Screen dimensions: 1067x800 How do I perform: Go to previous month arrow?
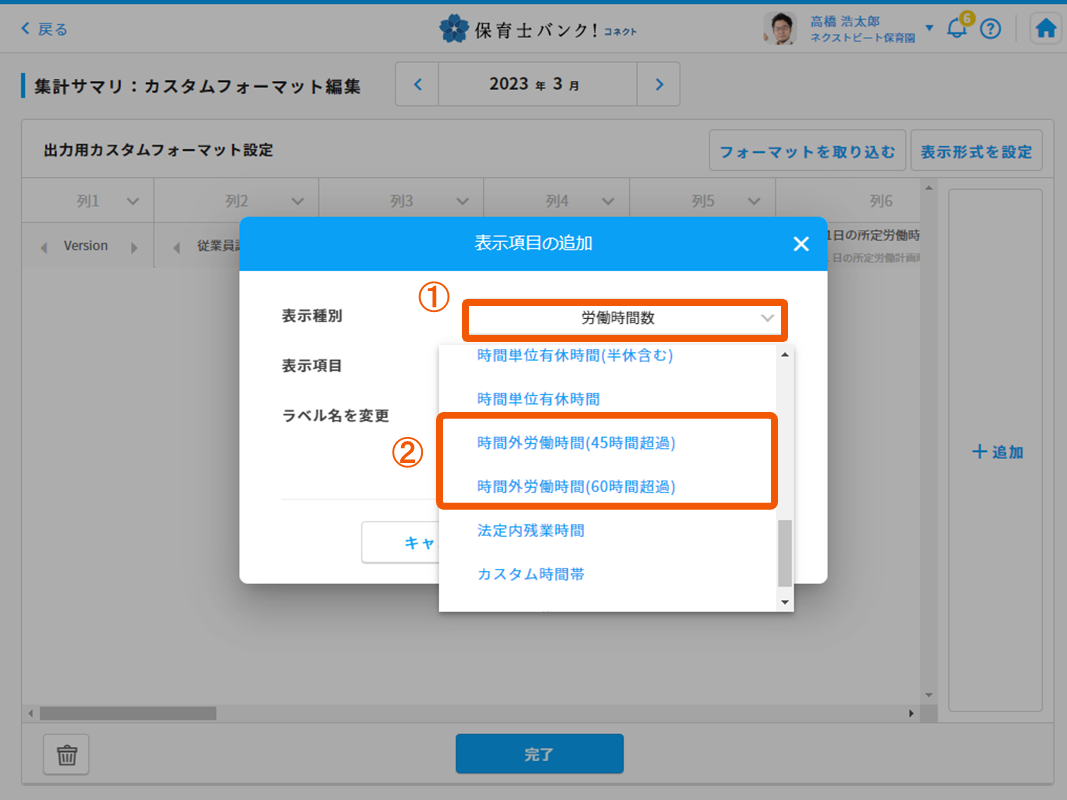coord(417,85)
